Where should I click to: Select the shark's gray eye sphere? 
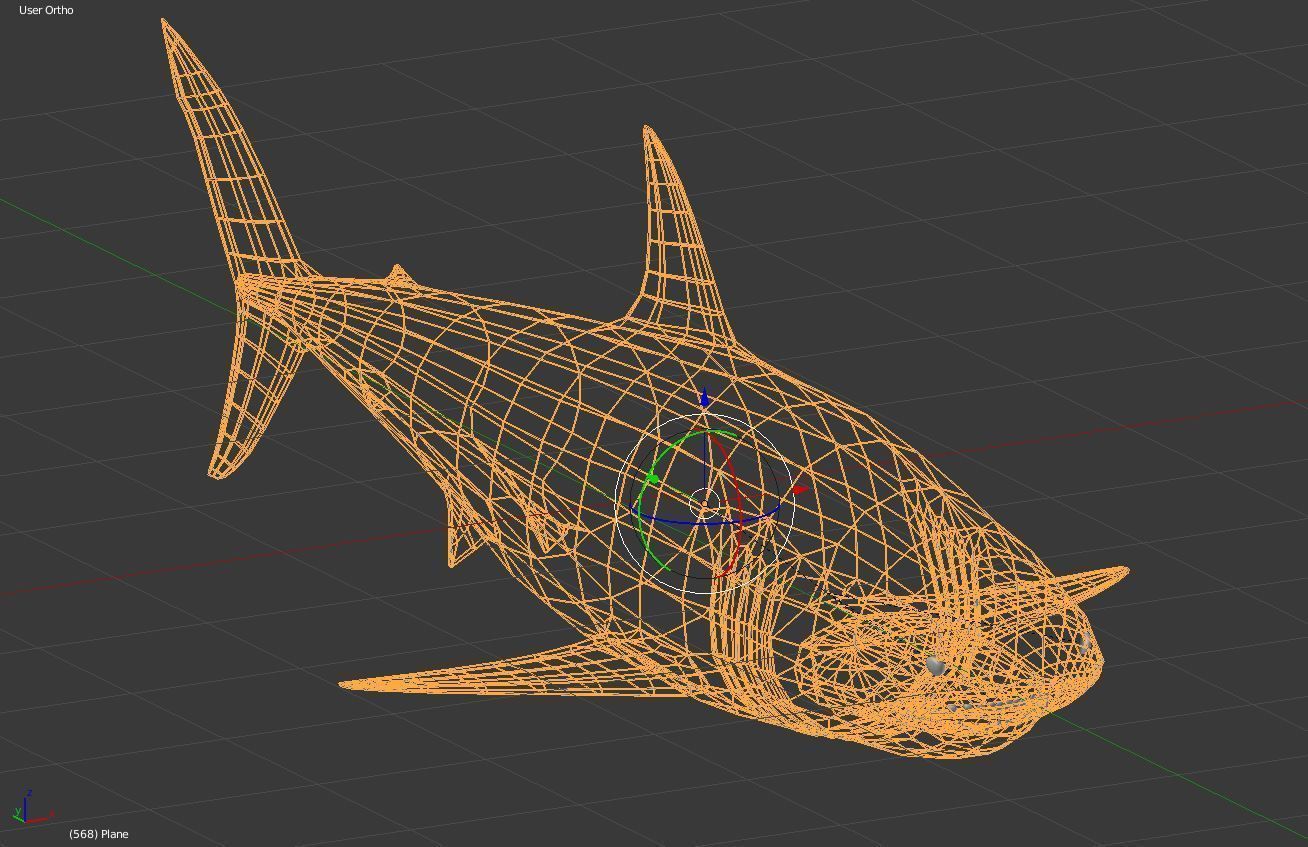pyautogui.click(x=936, y=664)
